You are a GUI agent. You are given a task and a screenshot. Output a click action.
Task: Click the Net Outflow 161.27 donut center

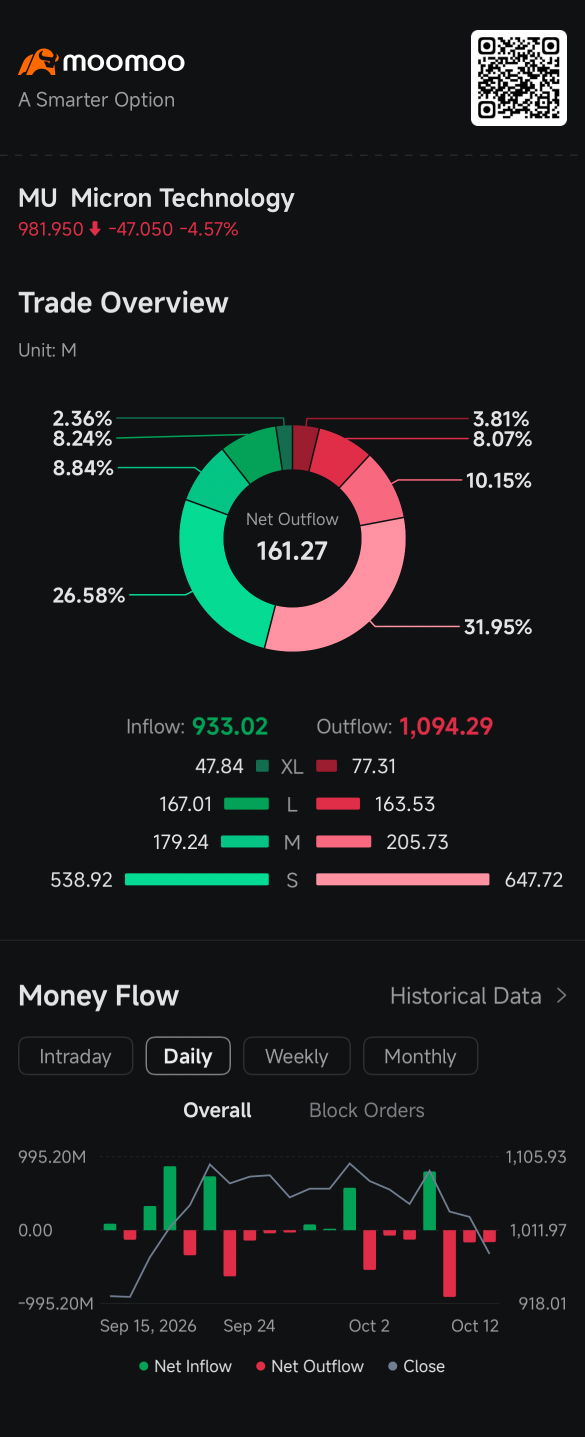[x=292, y=538]
